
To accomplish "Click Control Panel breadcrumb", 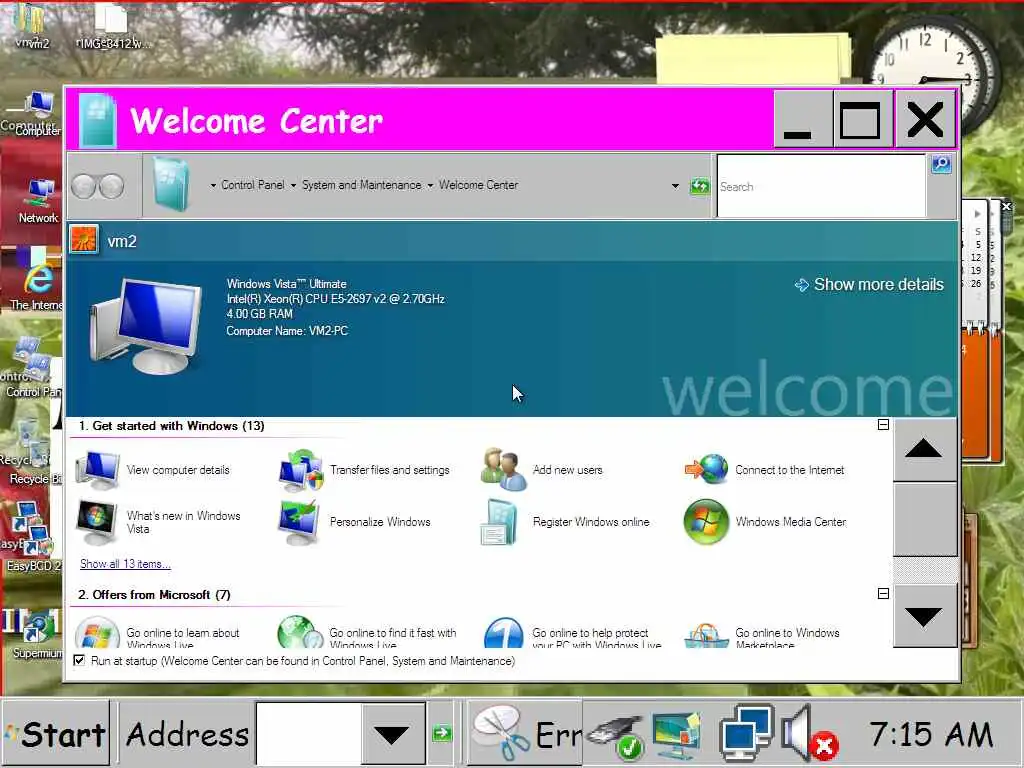I will pos(253,185).
